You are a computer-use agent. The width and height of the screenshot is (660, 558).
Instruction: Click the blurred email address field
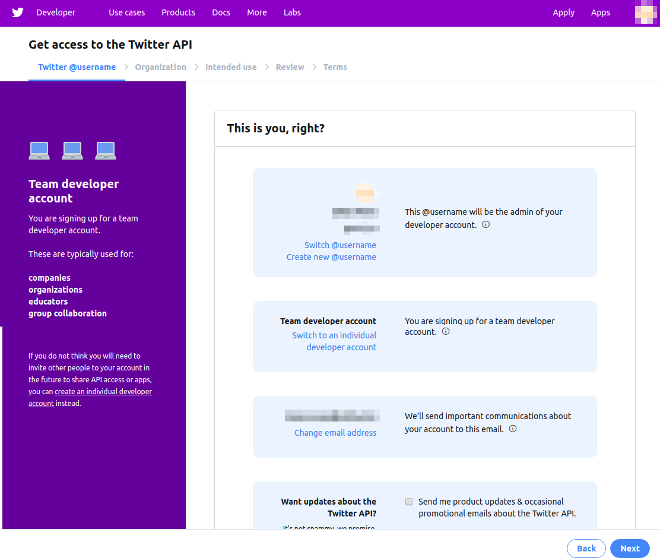332,416
